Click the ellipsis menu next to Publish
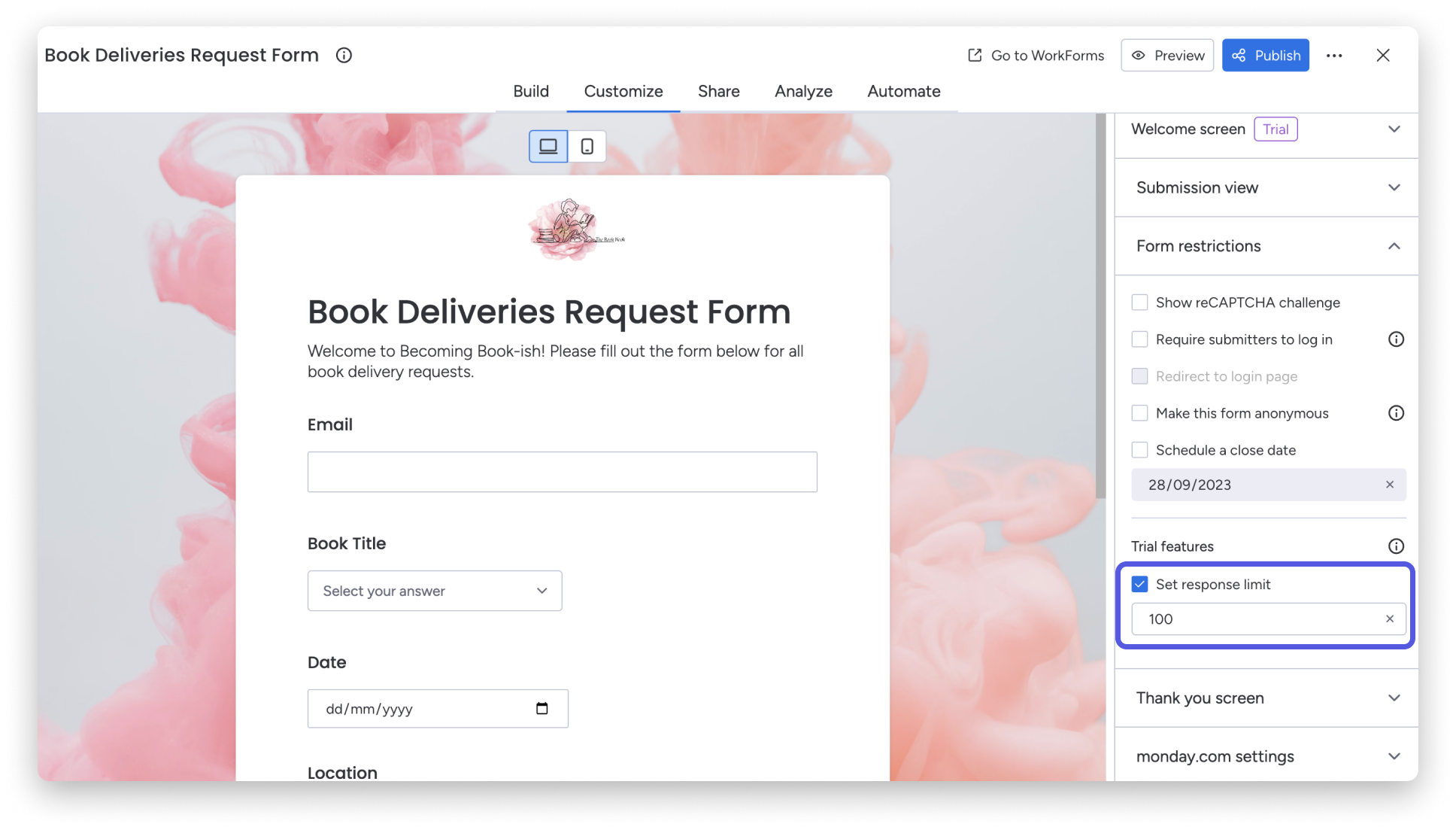The image size is (1456, 830). coord(1335,55)
